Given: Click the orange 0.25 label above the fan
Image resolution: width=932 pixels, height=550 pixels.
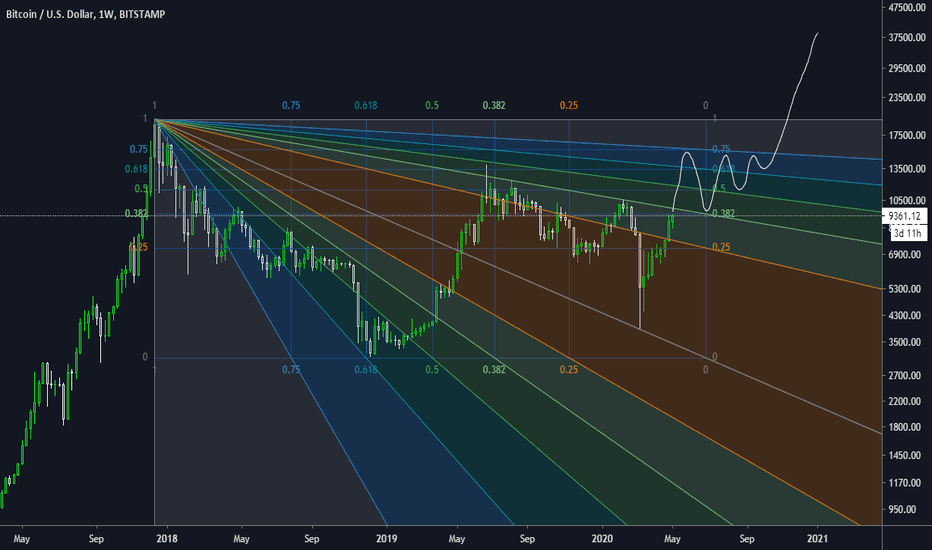Looking at the screenshot, I should click(568, 105).
